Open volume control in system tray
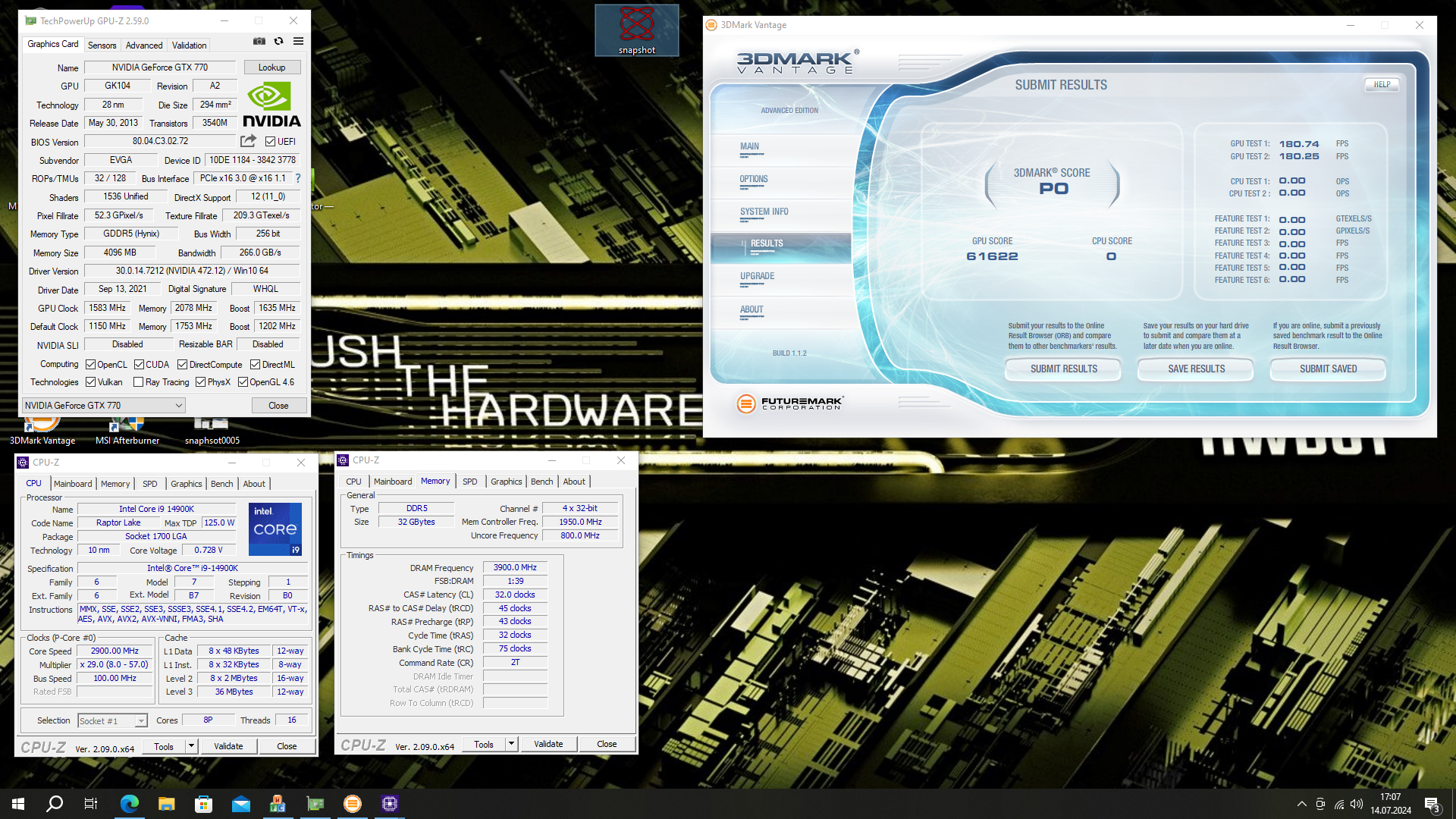This screenshot has width=1456, height=819. pos(1357,804)
